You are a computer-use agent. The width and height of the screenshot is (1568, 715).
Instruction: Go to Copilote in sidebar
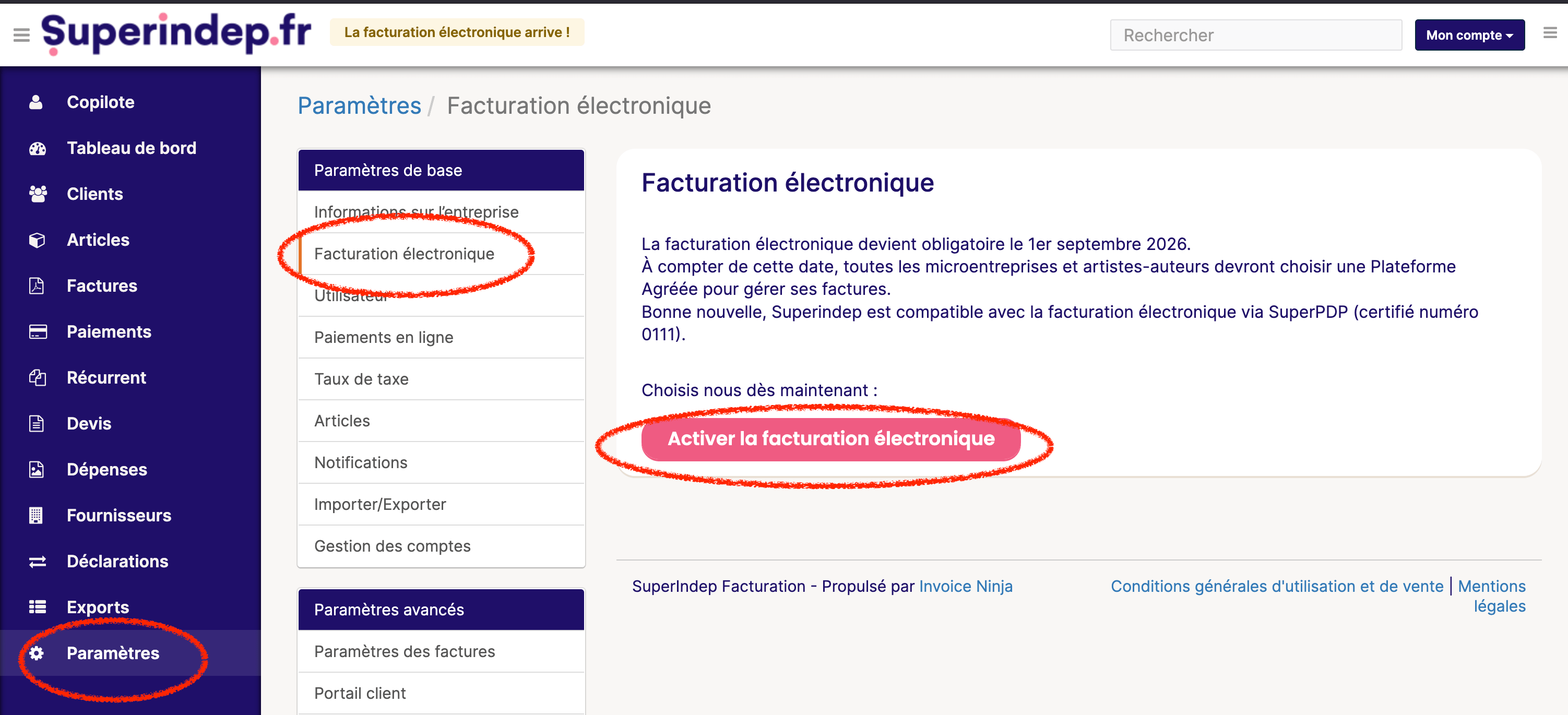[130, 102]
